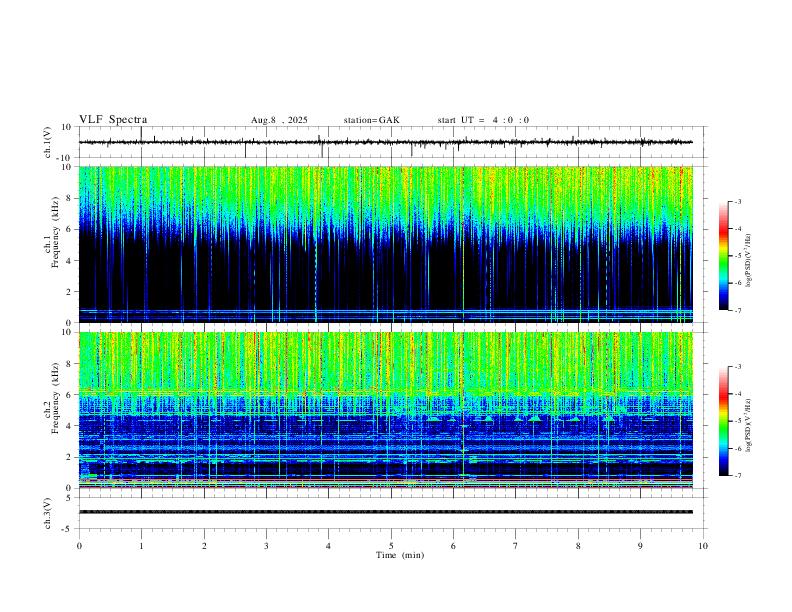This screenshot has width=792, height=612.
Task: Click the "-7" label on lower colorbar
Action: (738, 476)
